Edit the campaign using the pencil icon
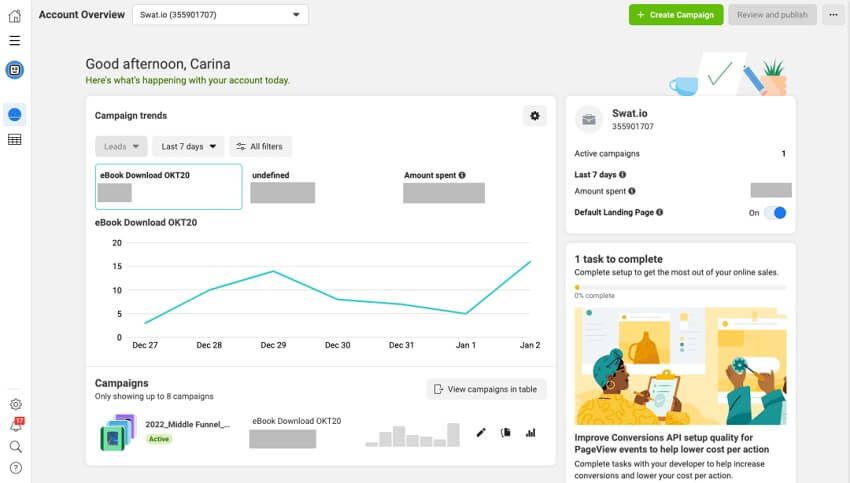 481,433
